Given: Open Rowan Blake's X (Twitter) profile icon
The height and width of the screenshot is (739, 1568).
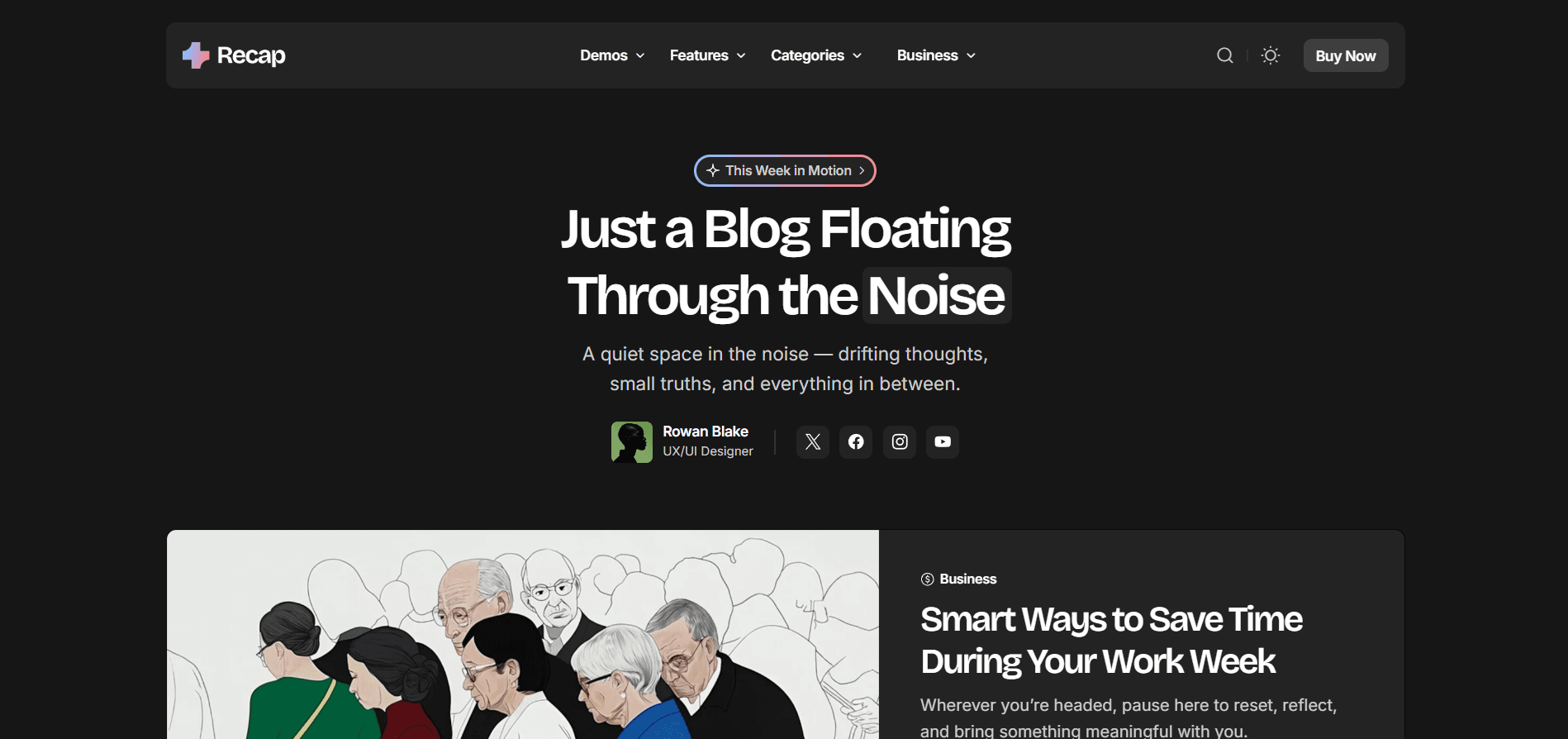Looking at the screenshot, I should click(x=813, y=441).
